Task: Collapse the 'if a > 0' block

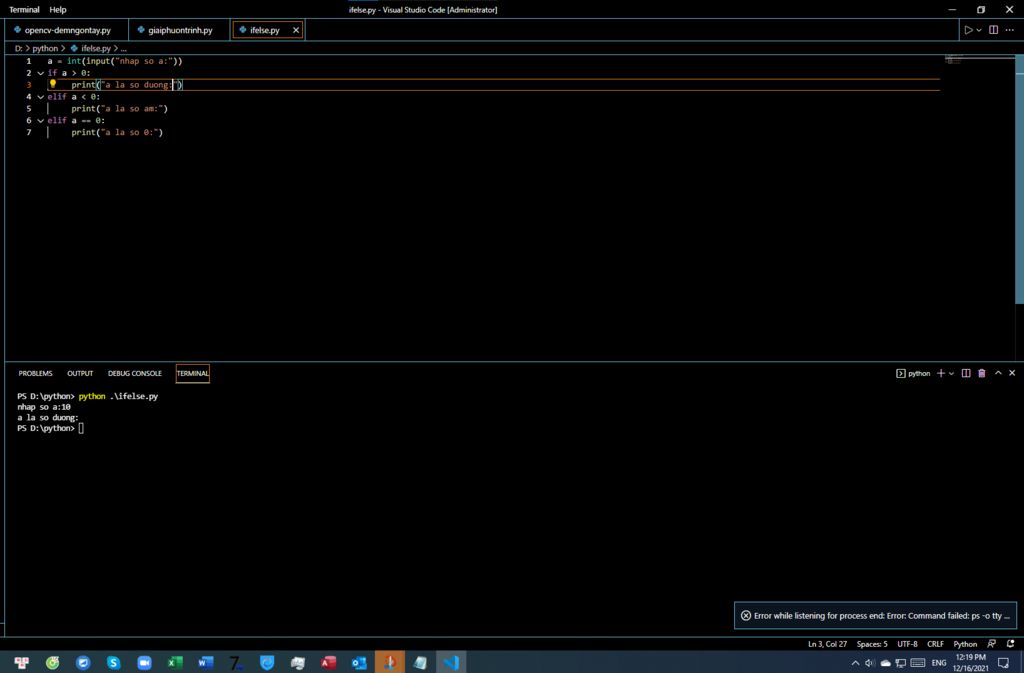Action: (x=40, y=73)
